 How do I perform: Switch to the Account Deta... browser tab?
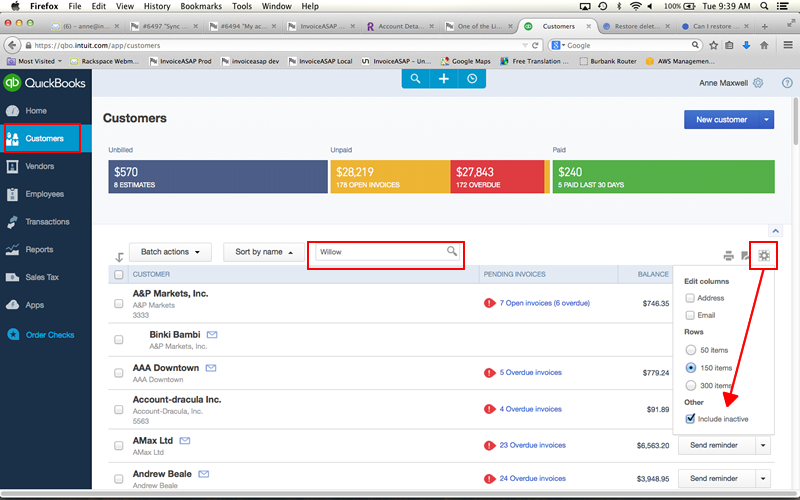point(401,26)
